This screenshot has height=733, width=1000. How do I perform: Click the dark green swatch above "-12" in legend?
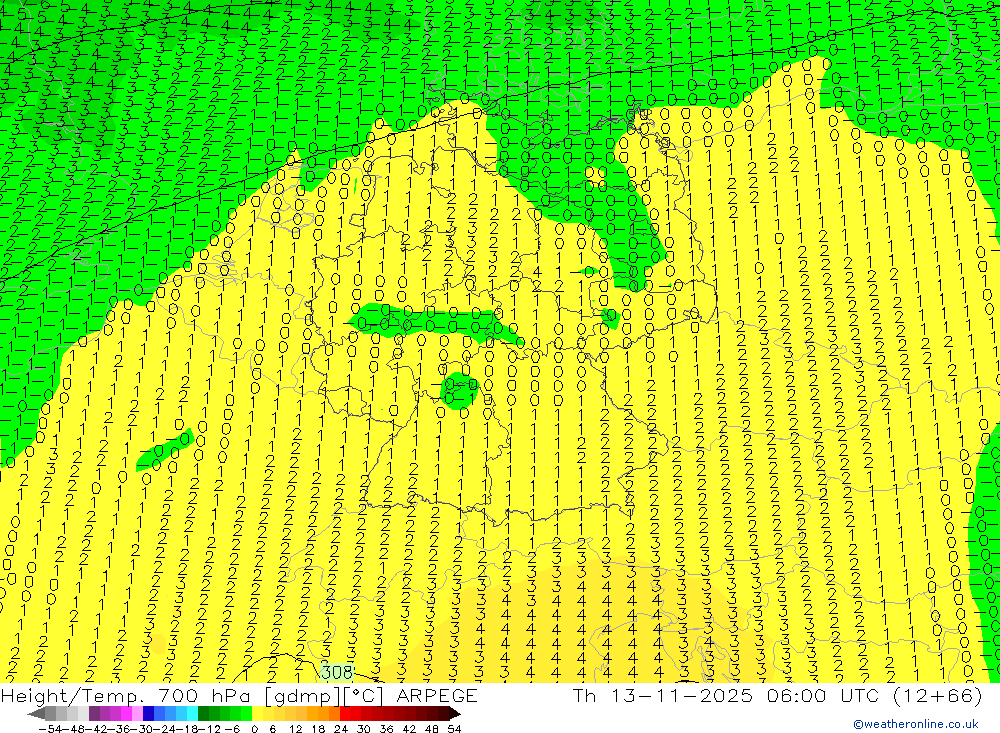point(203,713)
